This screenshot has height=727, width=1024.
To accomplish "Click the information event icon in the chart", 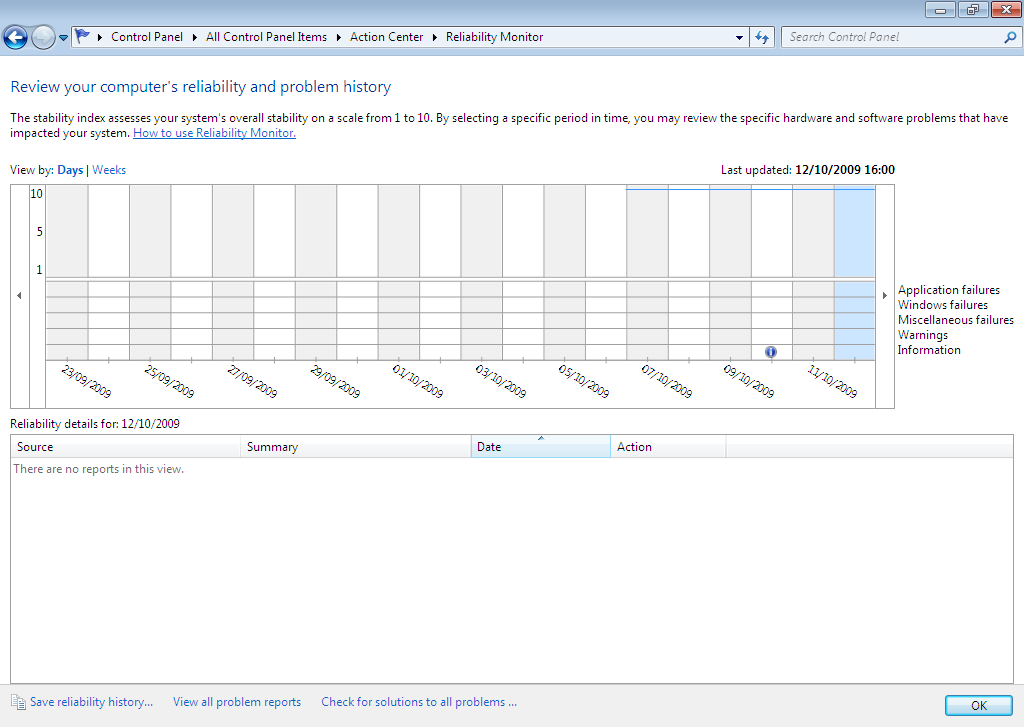I will 771,352.
